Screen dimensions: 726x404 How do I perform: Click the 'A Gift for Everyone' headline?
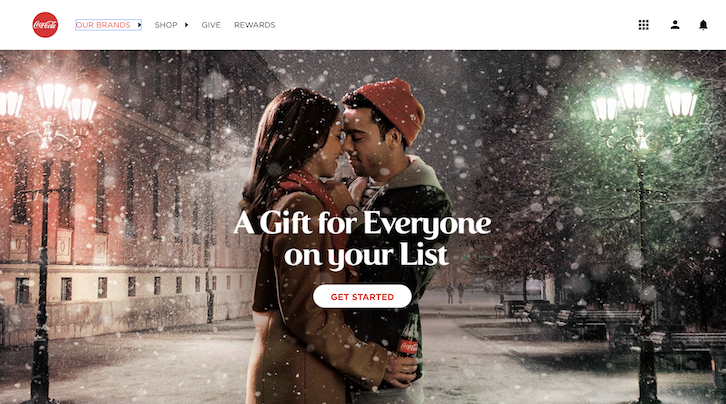[x=363, y=224]
